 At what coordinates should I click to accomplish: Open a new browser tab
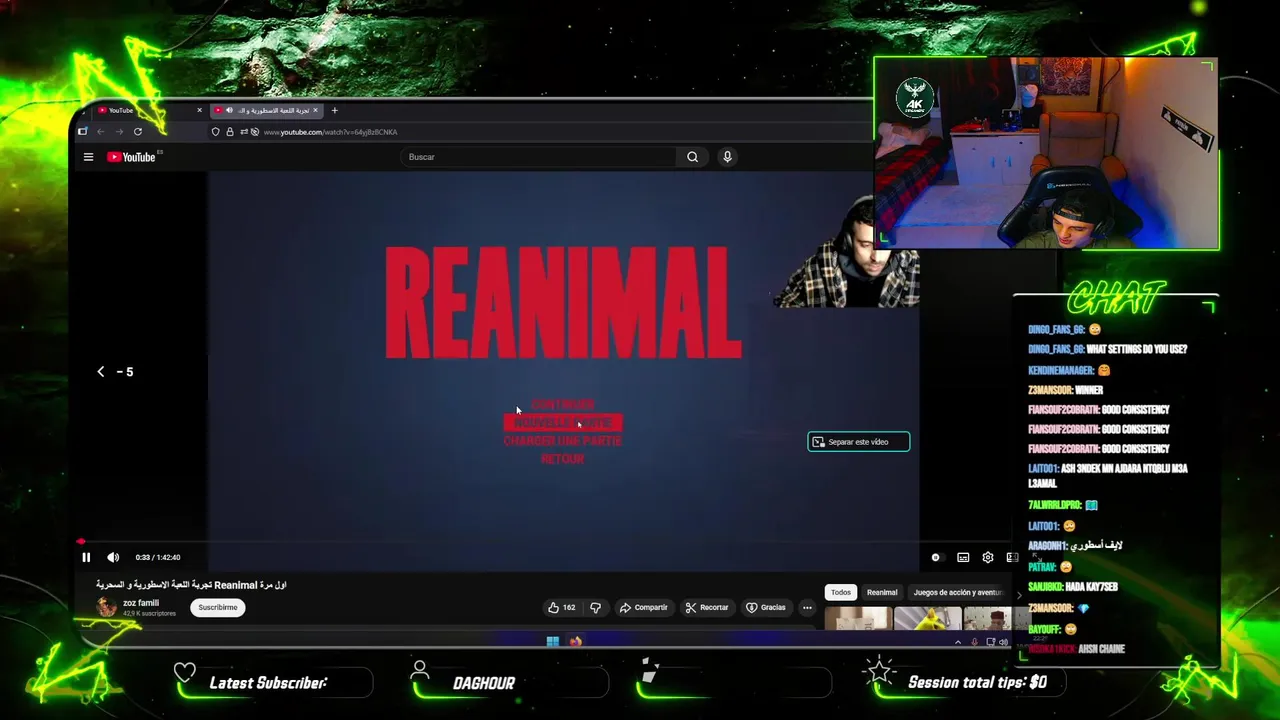pyautogui.click(x=334, y=110)
